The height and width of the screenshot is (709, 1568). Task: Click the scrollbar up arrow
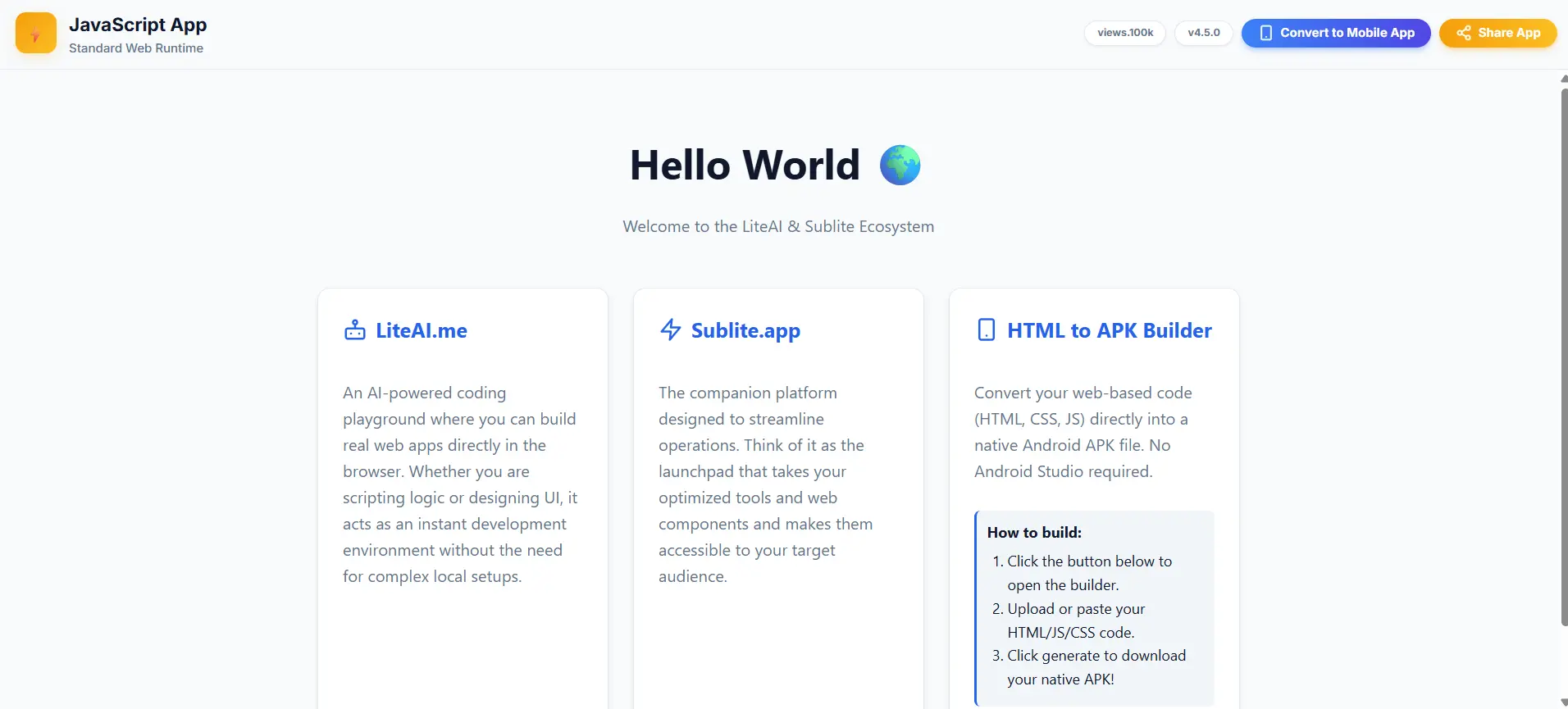(1564, 79)
